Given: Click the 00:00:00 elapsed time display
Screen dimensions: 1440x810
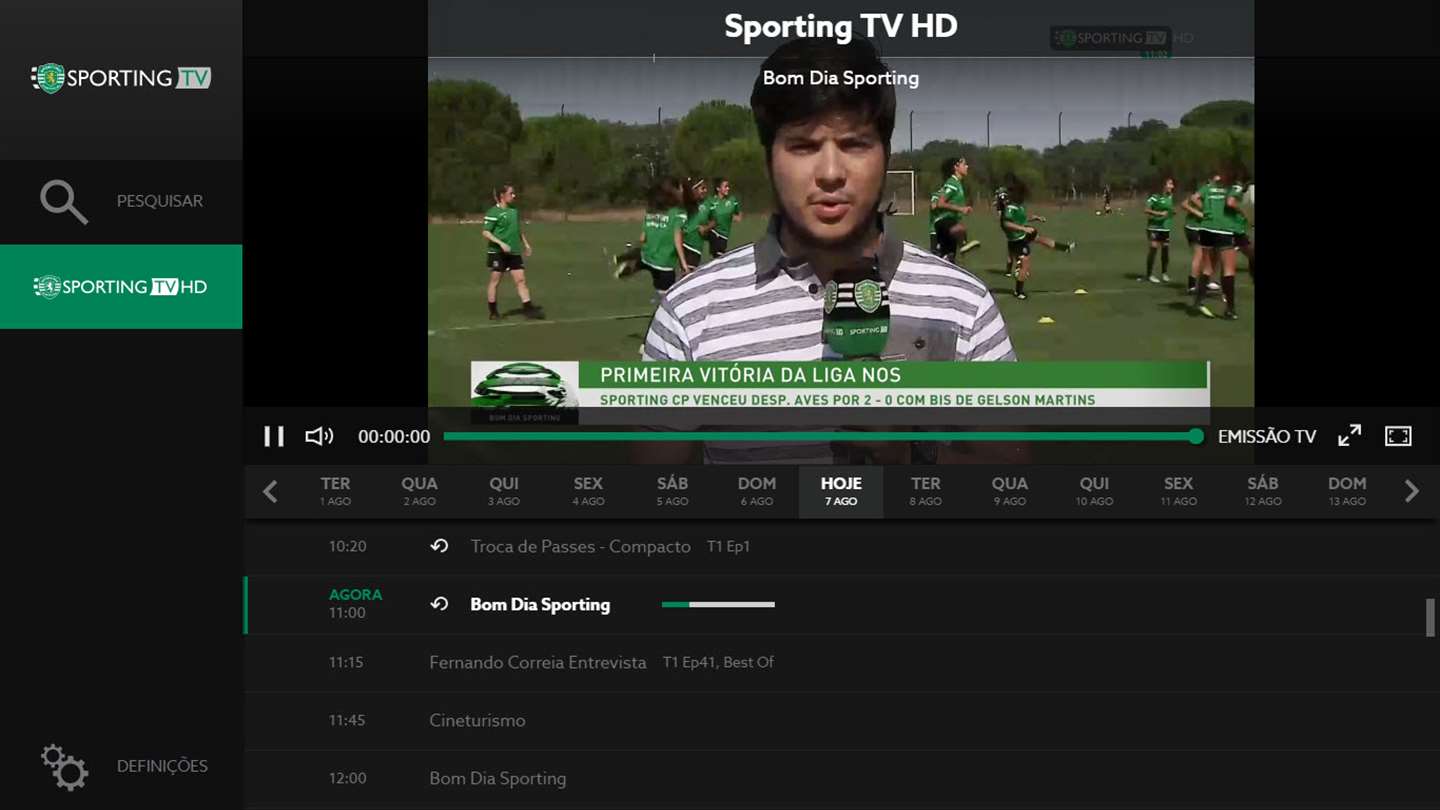Looking at the screenshot, I should coord(394,437).
